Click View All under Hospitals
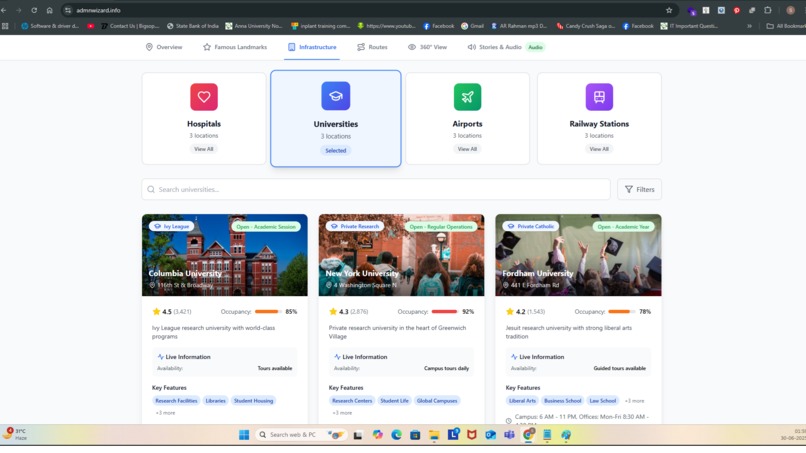Viewport: 806px width, 453px height. click(204, 149)
